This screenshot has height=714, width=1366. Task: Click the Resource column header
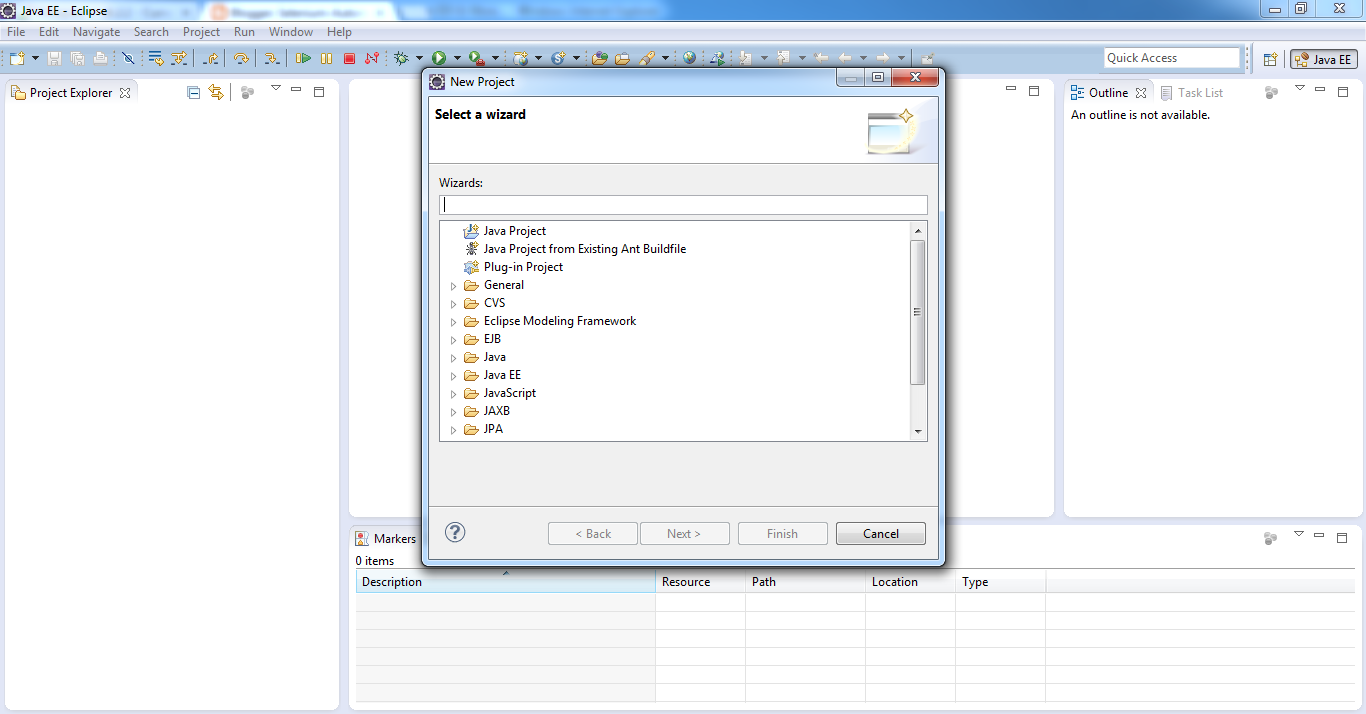[x=700, y=581]
